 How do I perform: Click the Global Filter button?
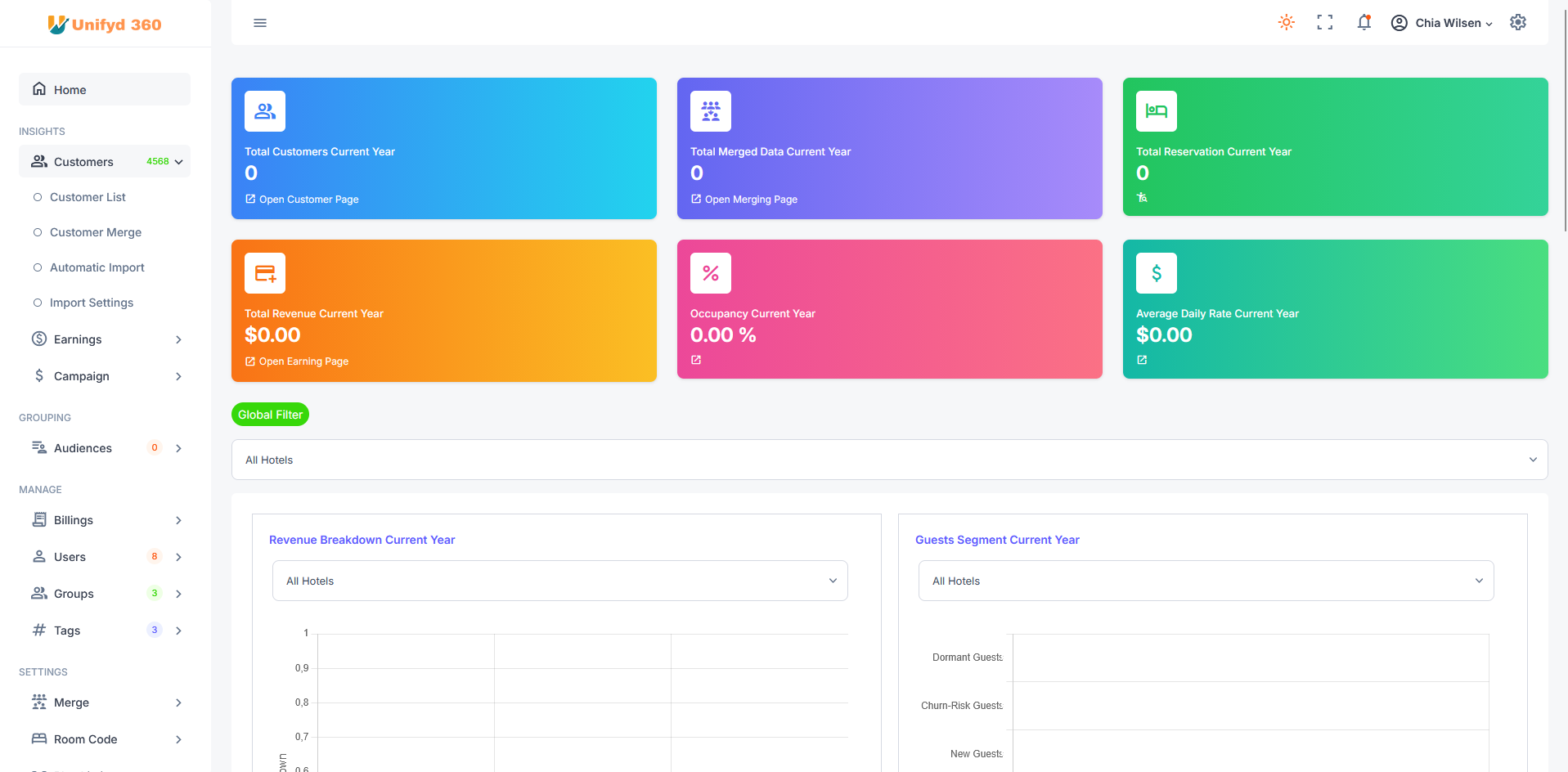pos(270,415)
